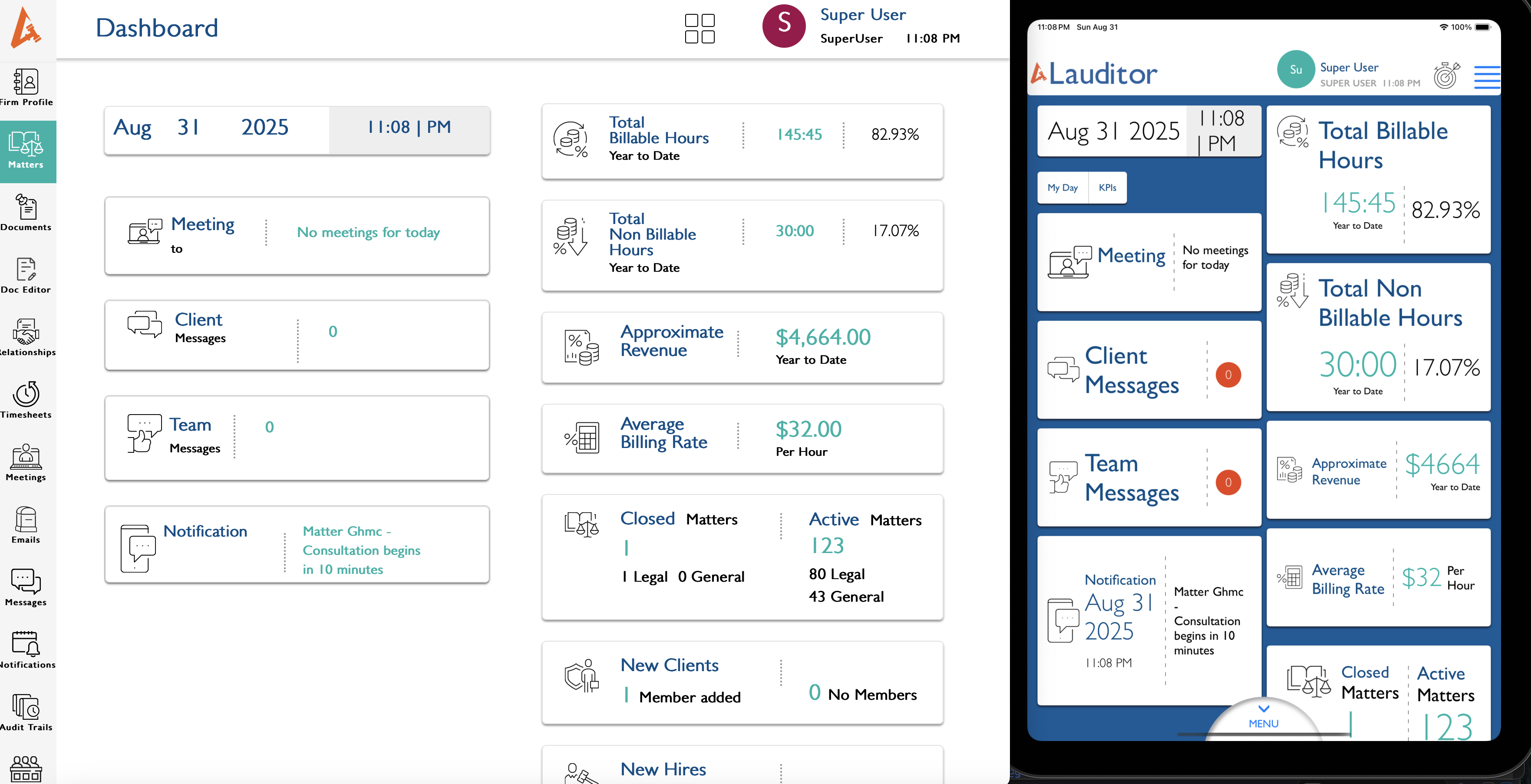Viewport: 1531px width, 784px height.
Task: Switch to the KPIs tab
Action: pos(1107,188)
